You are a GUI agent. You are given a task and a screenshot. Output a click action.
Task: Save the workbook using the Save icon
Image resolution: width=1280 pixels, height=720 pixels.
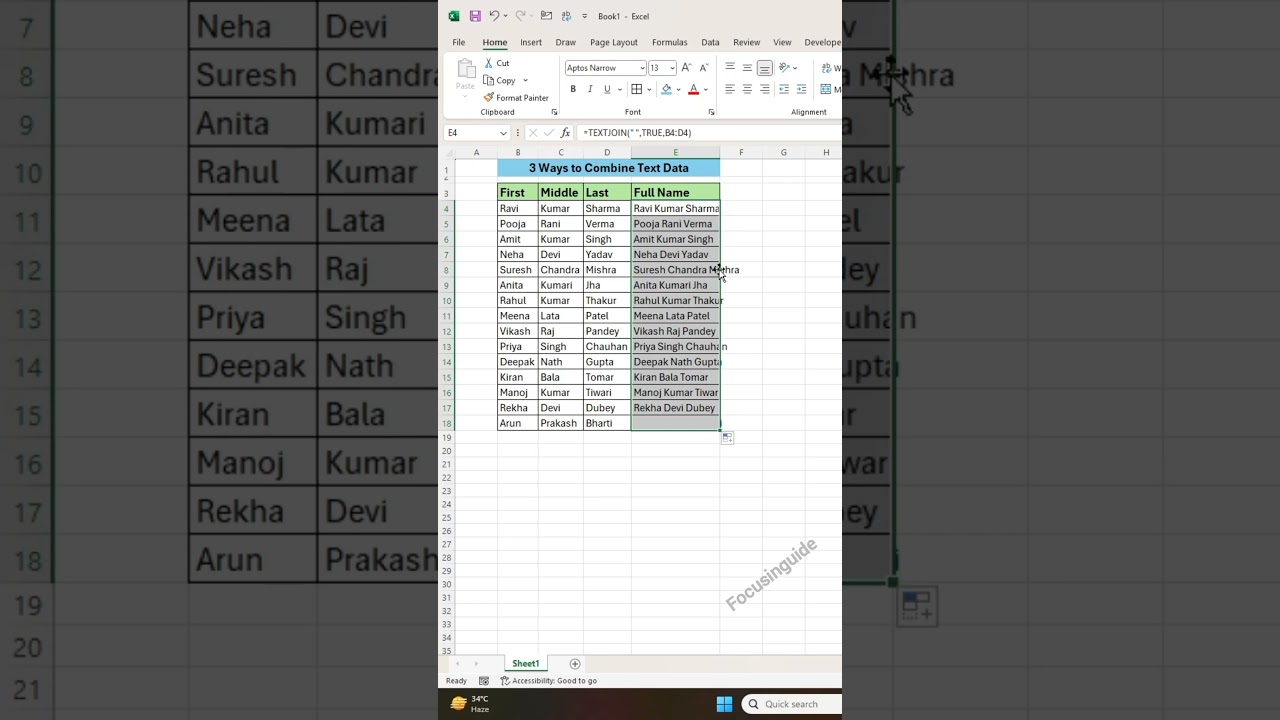tap(475, 16)
